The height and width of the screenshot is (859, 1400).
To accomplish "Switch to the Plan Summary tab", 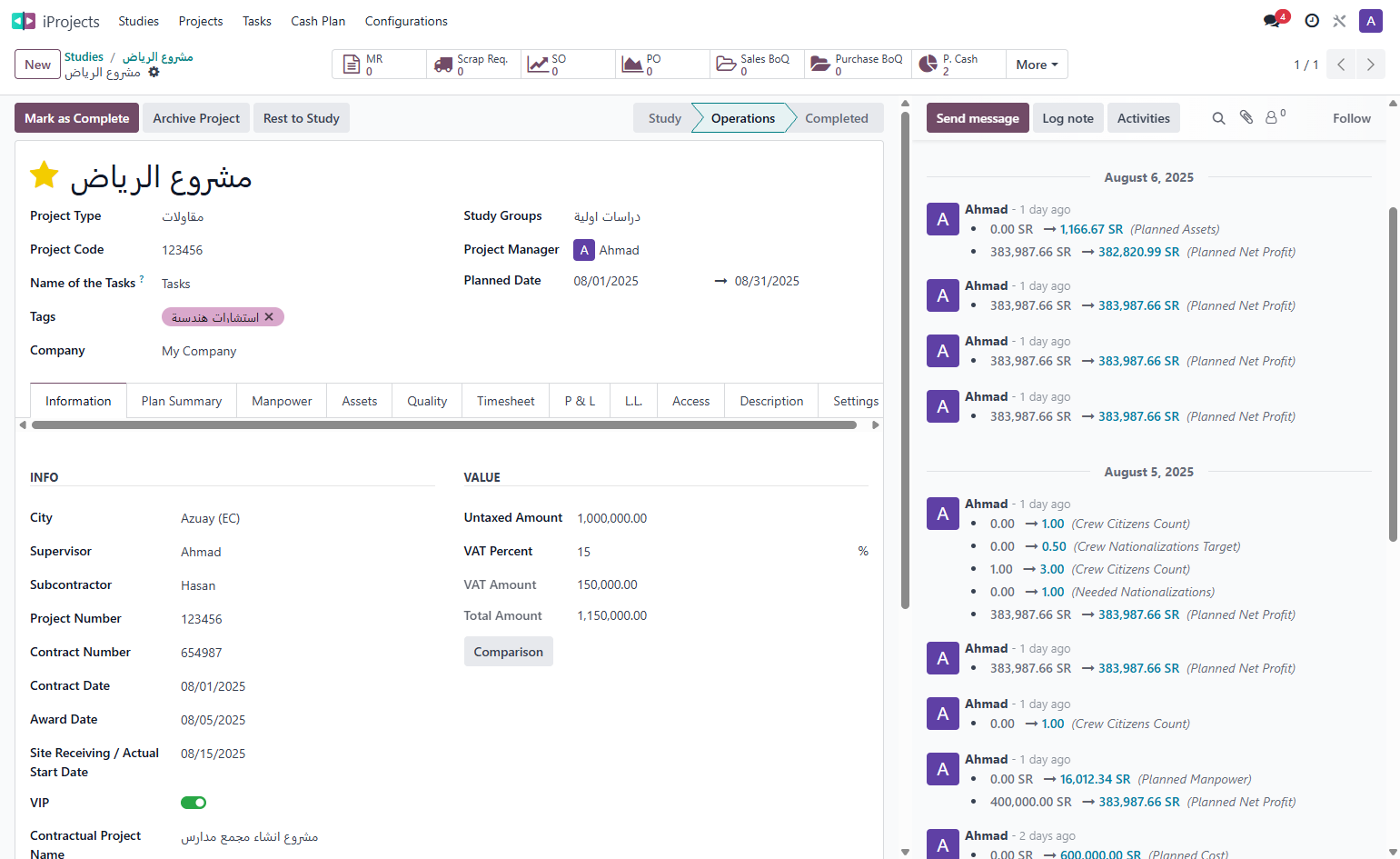I will pos(182,401).
